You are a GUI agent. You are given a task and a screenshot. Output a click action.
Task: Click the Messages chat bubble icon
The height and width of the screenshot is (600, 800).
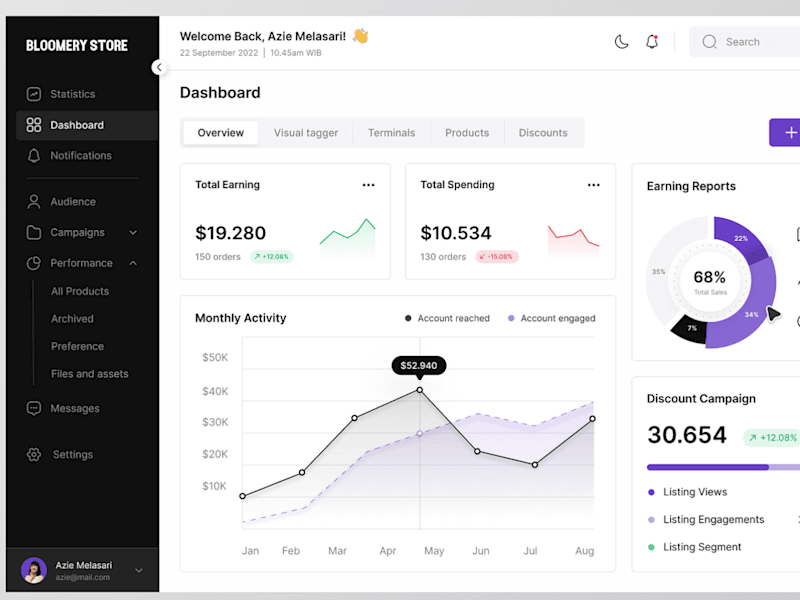[x=34, y=408]
